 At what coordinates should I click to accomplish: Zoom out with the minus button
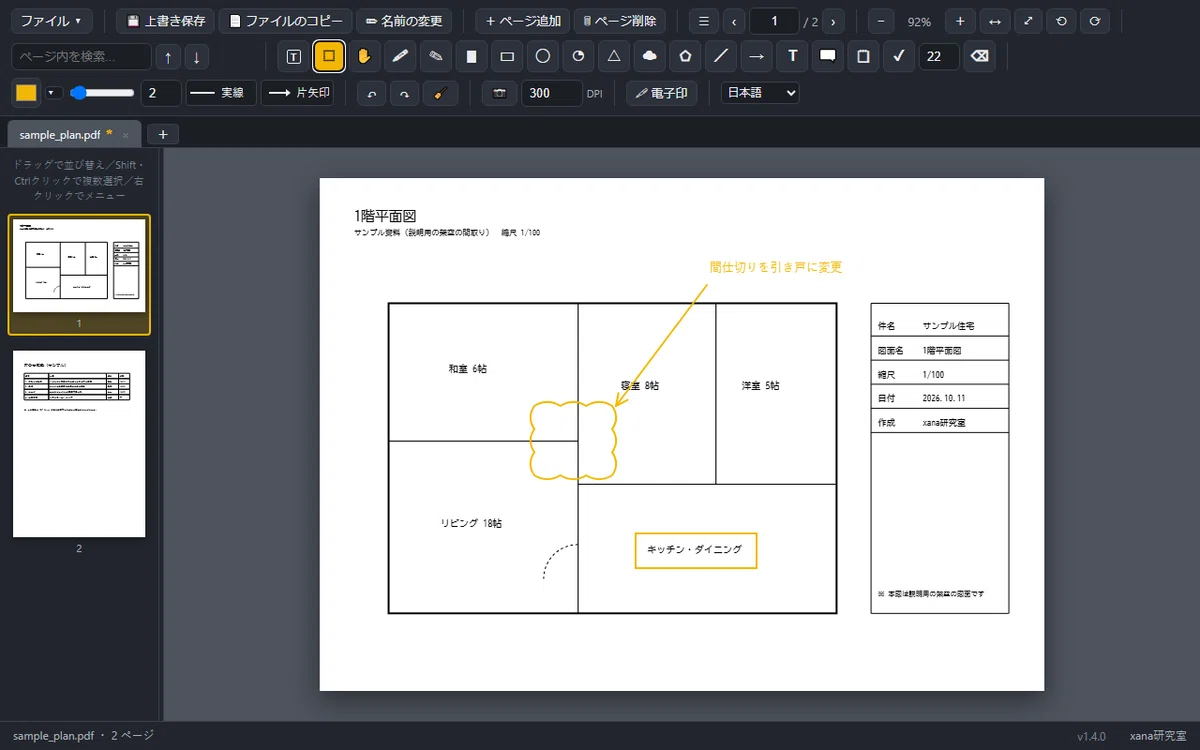[881, 21]
